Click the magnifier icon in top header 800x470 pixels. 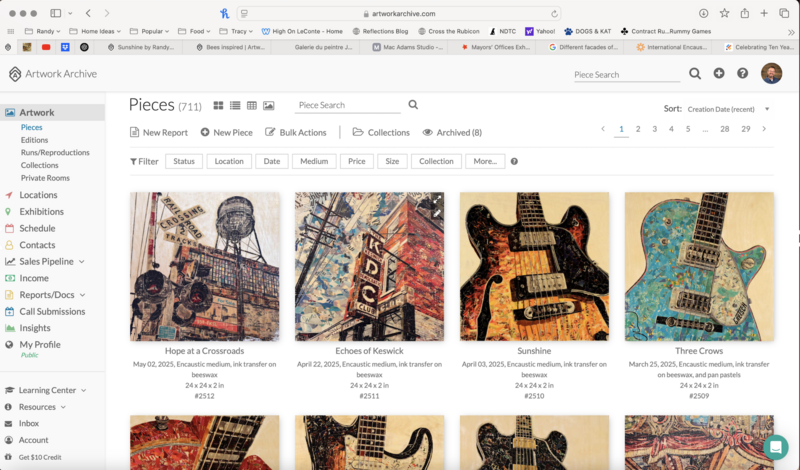695,74
